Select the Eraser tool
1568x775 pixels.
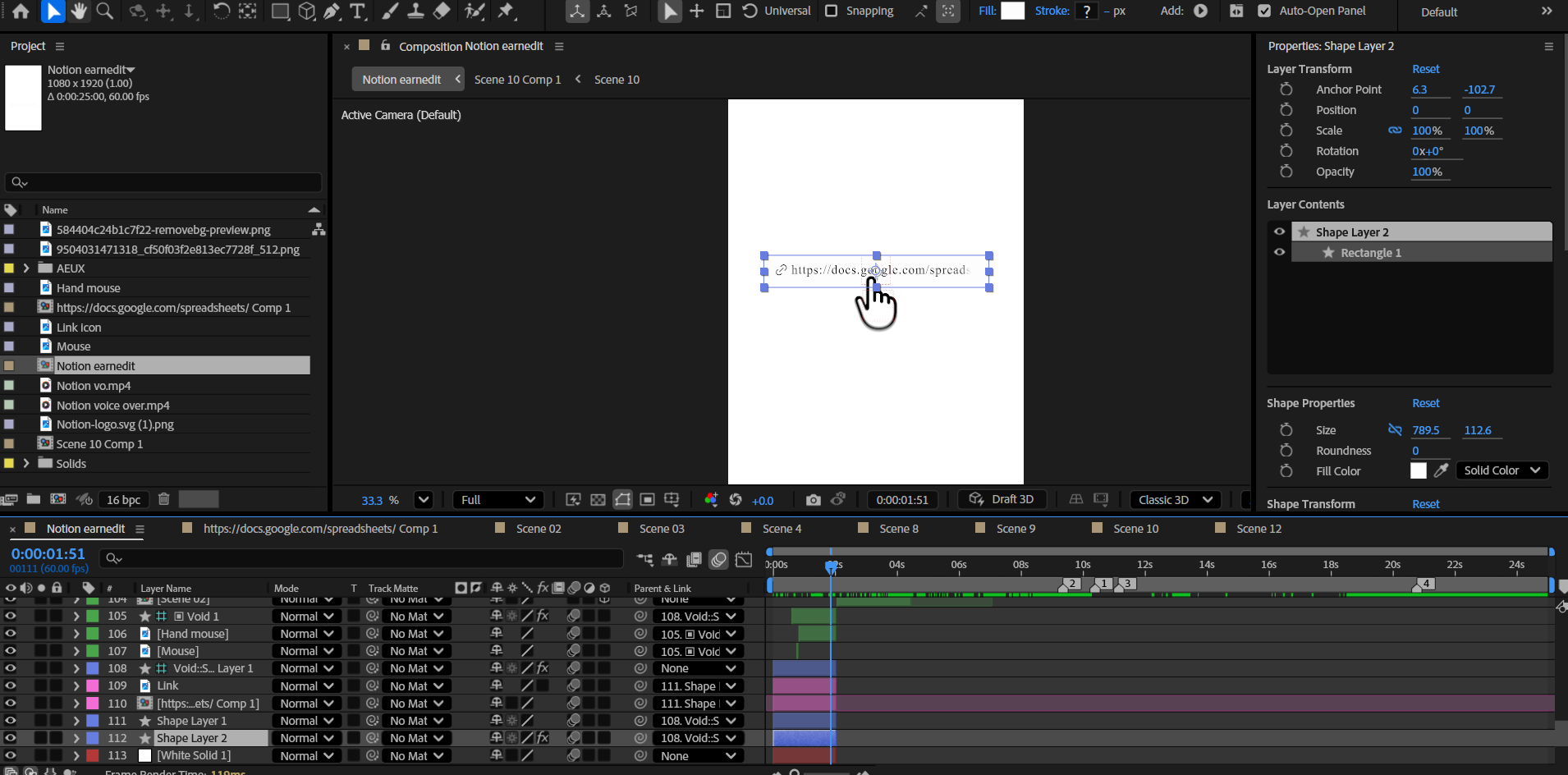coord(442,11)
